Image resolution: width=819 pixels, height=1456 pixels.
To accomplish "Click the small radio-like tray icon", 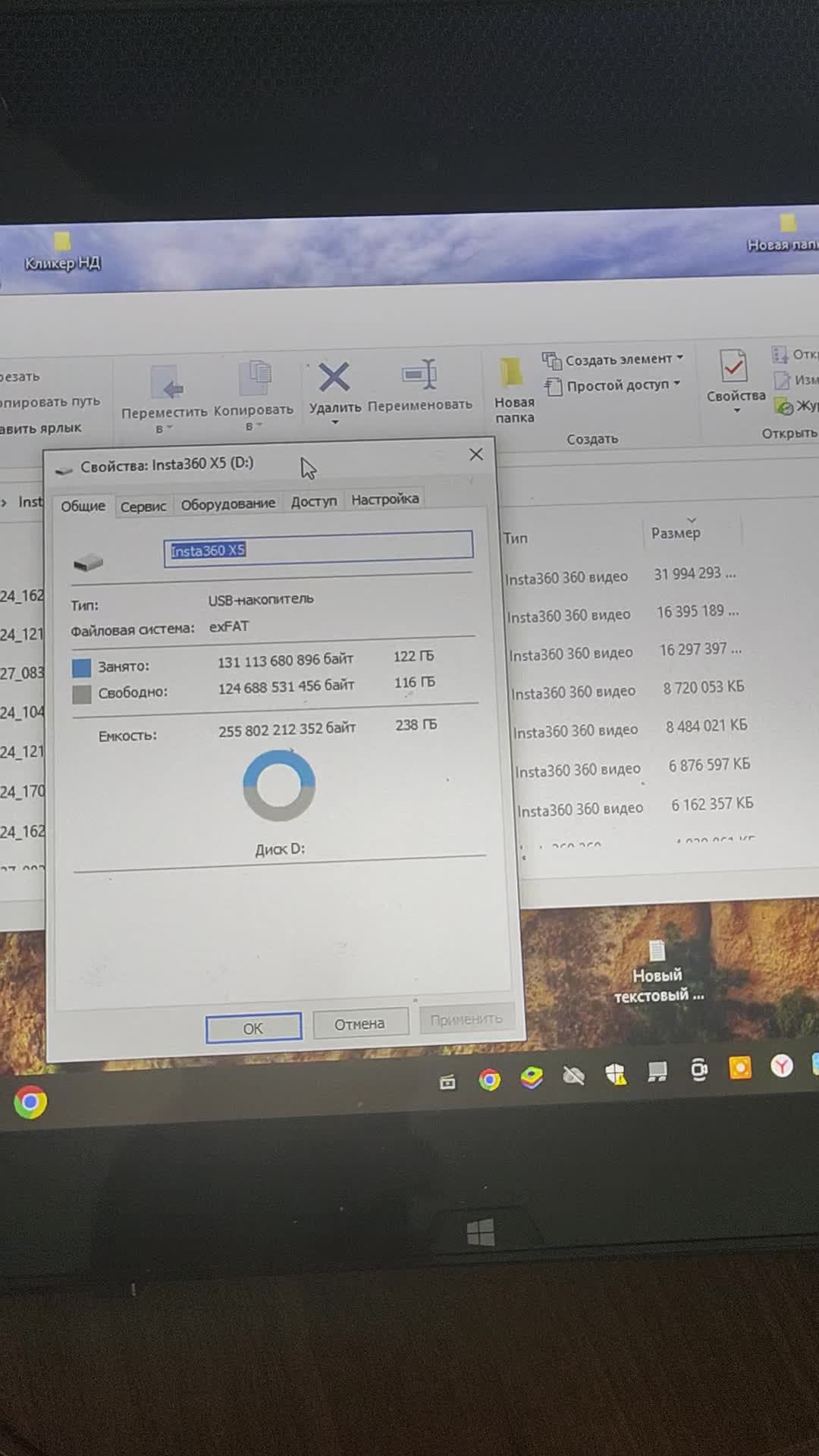I will (448, 1082).
